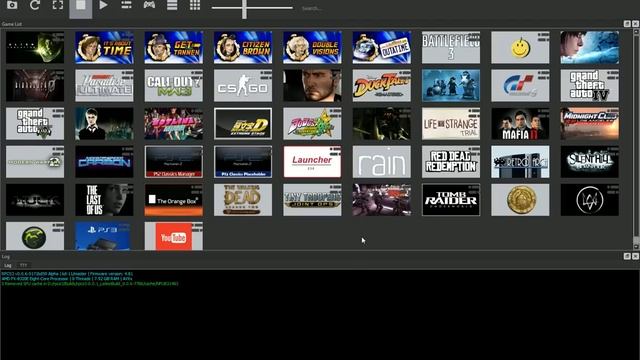Image resolution: width=640 pixels, height=360 pixels.
Task: Select the Call of Duty MW3 tile
Action: tap(173, 85)
